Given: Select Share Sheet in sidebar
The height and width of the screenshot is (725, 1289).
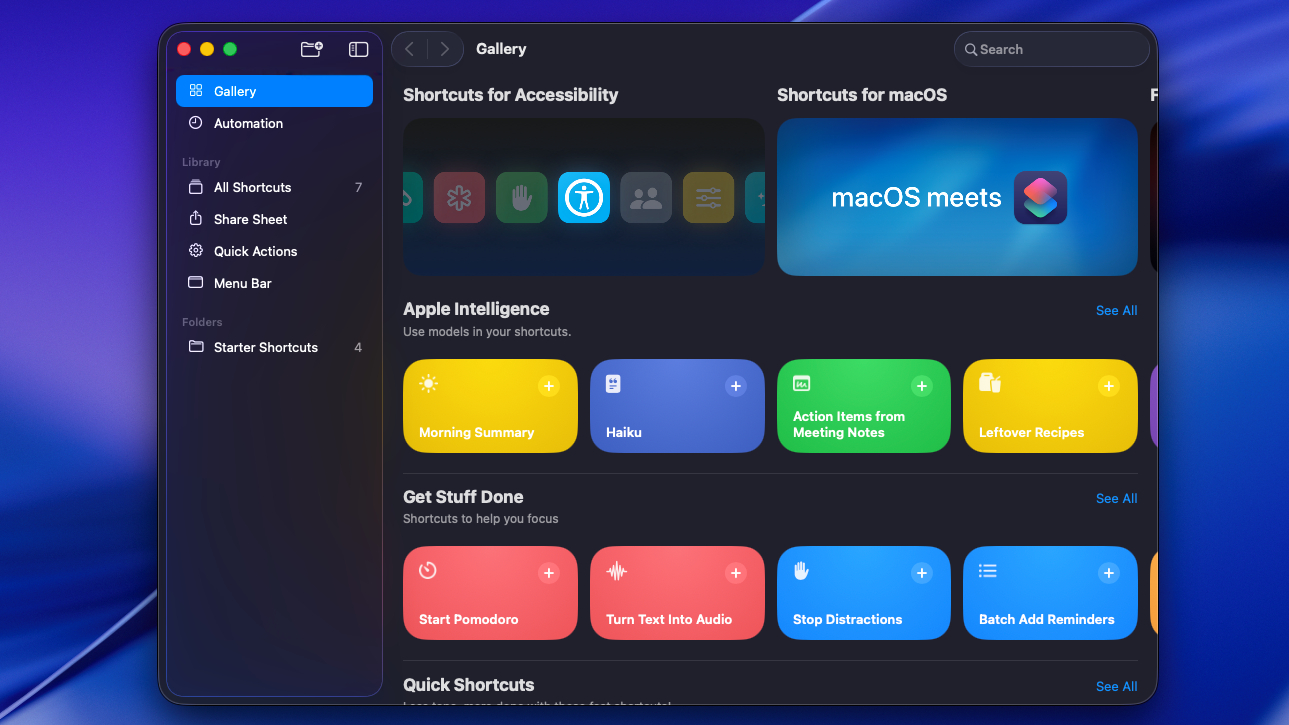Looking at the screenshot, I should click(x=250, y=219).
